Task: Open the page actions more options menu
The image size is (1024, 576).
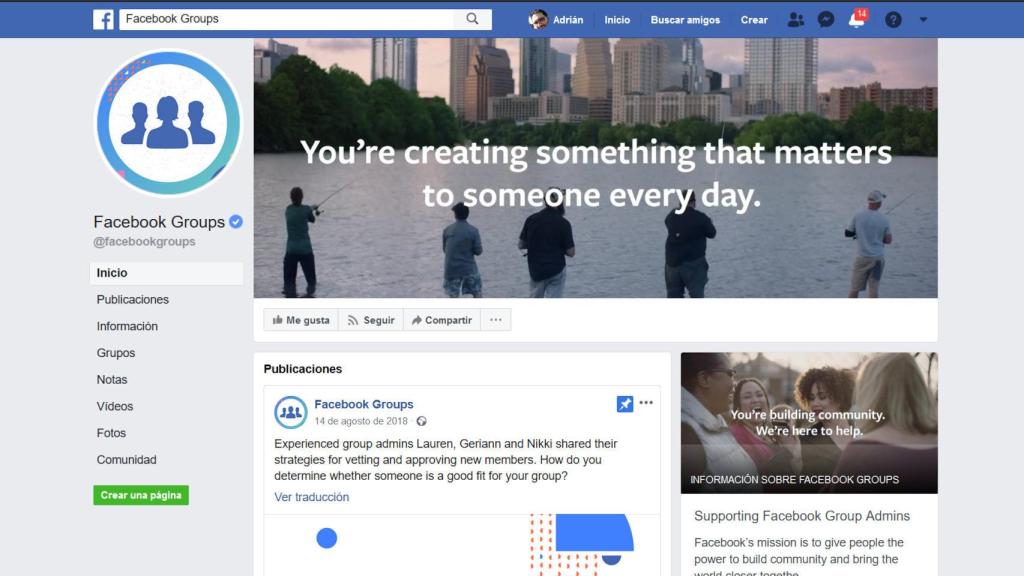Action: tap(496, 320)
